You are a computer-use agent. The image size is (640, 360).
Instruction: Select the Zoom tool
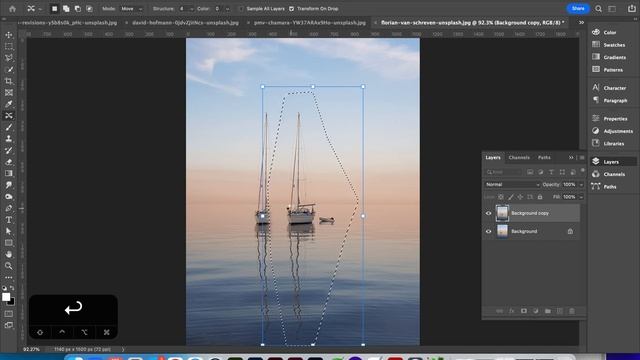point(9,266)
